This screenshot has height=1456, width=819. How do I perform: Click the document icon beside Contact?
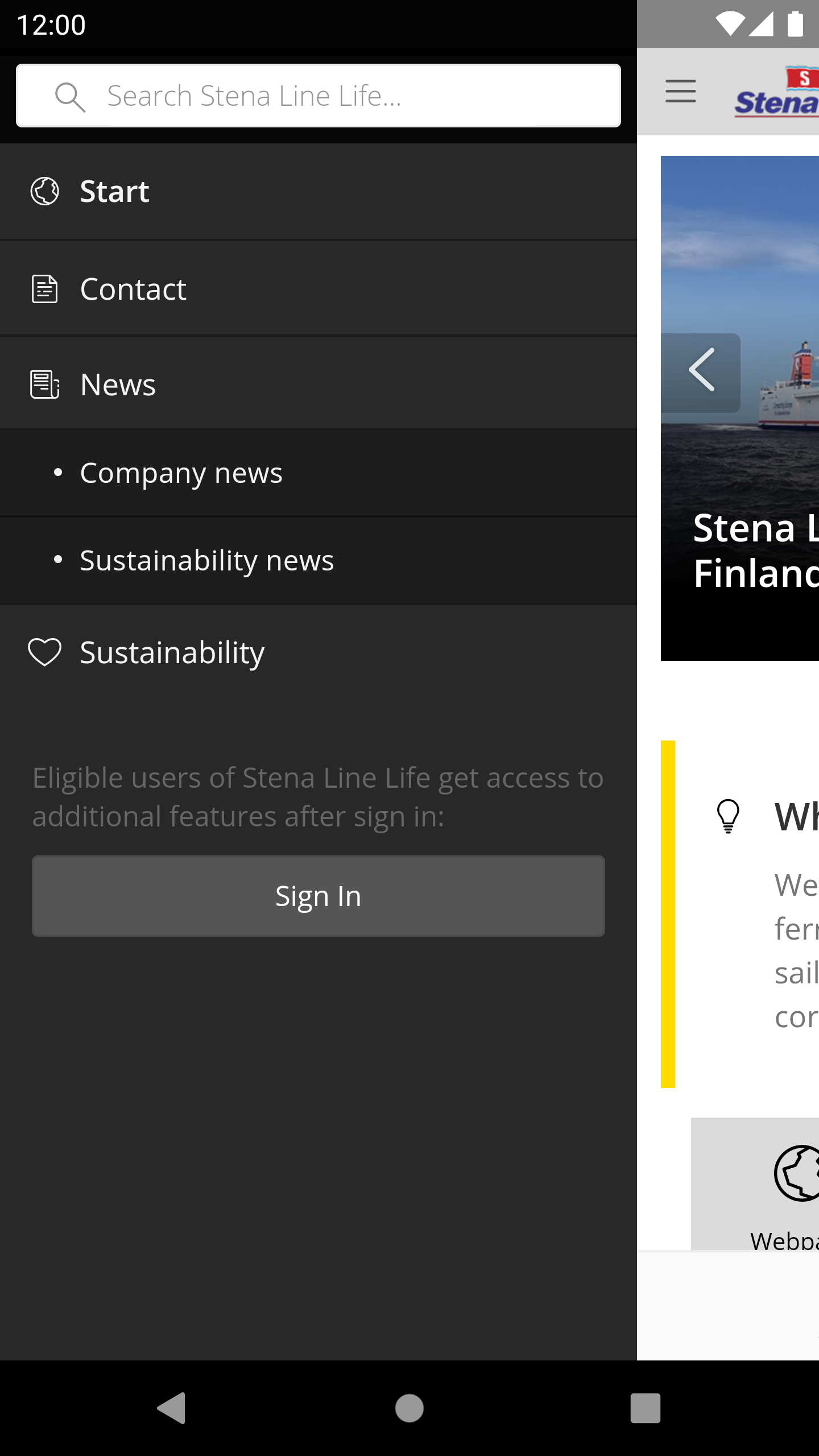(44, 289)
